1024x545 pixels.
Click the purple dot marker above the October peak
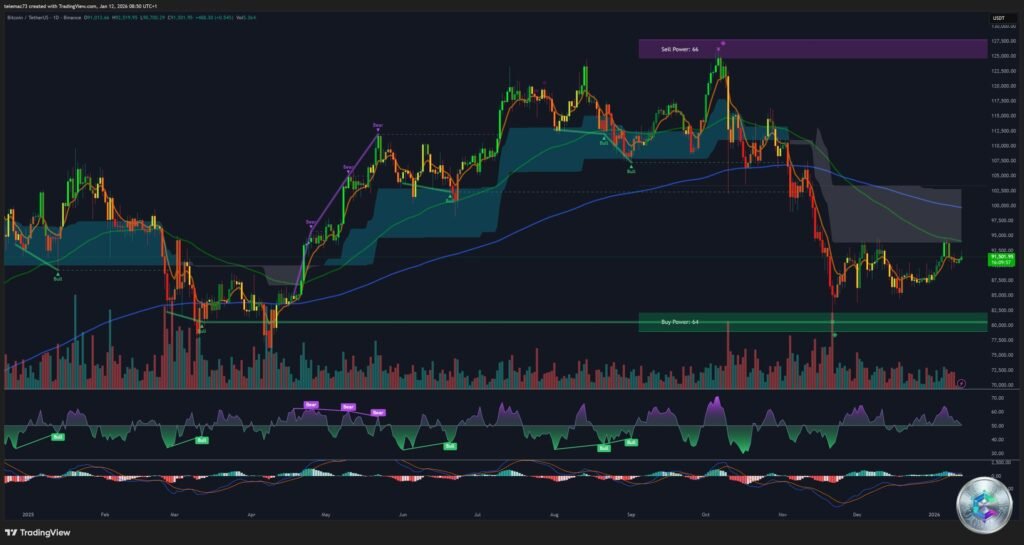click(722, 44)
